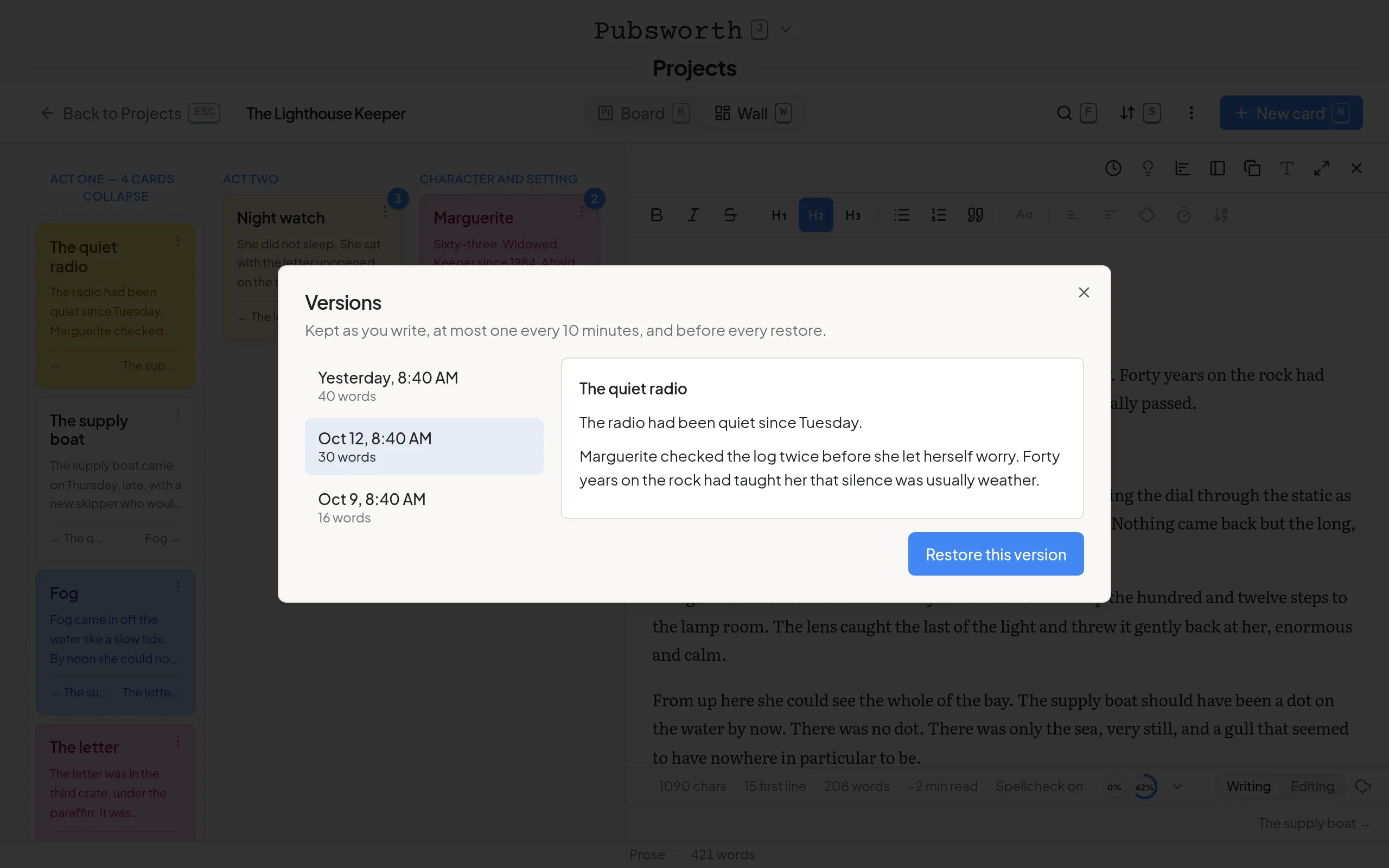Apply strikethrough formatting
Screen dimensions: 1389x868
[730, 215]
